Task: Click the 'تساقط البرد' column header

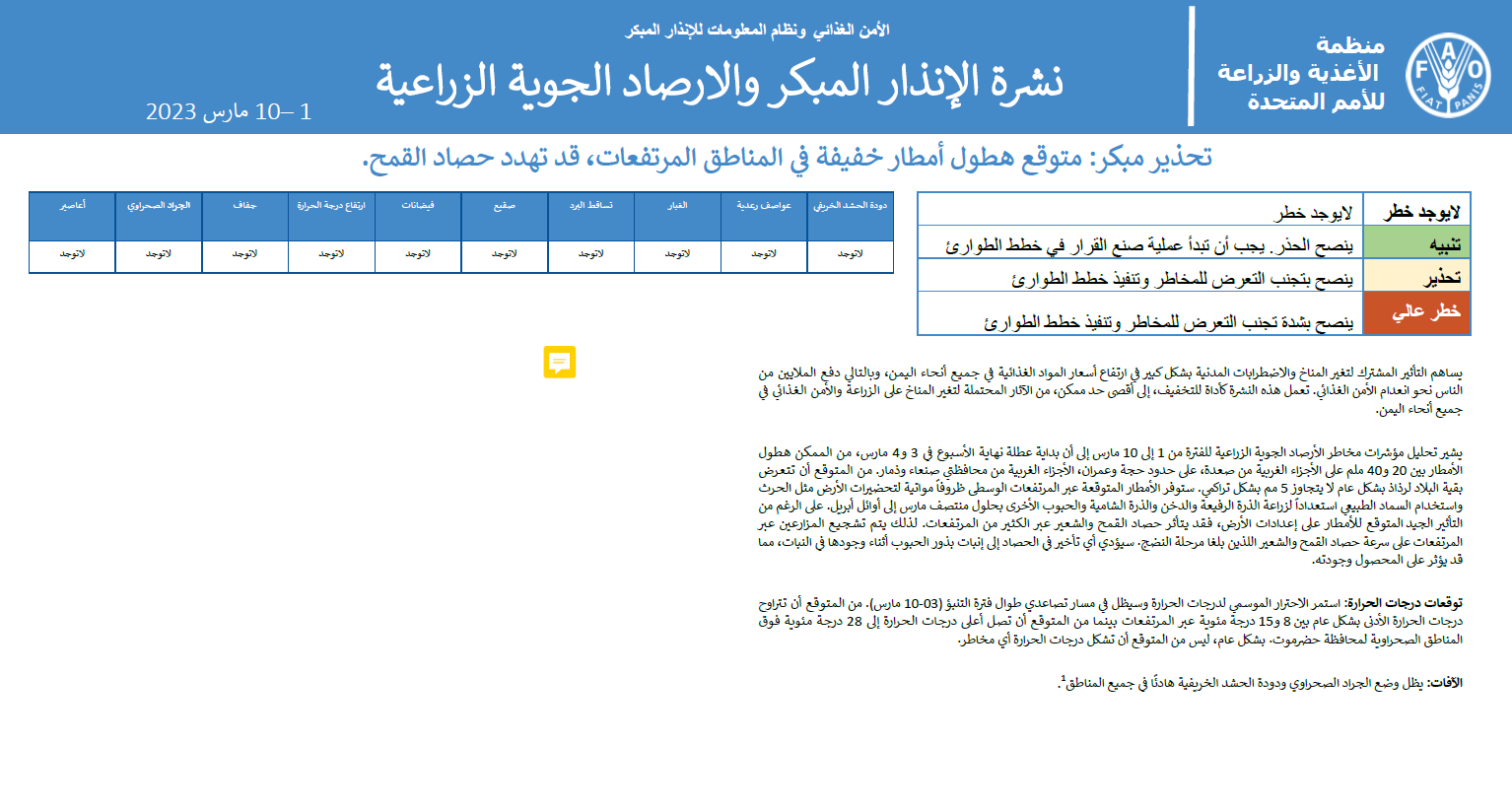Action: pos(591,206)
